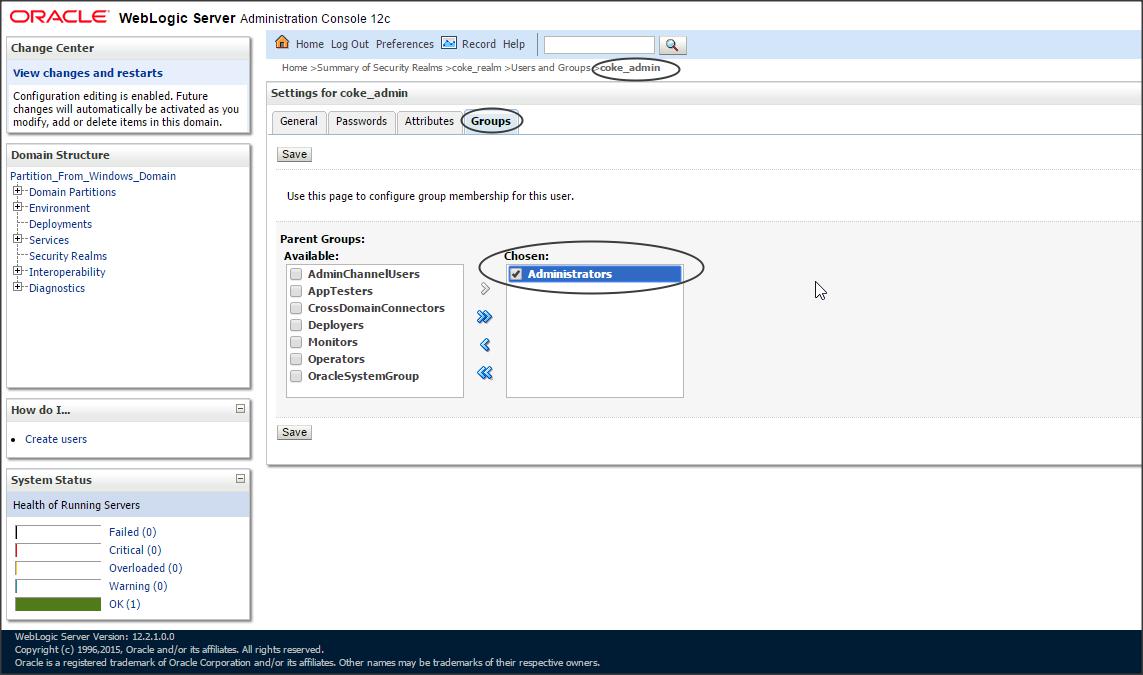
Task: Click the Warning (0) status link
Action: point(138,587)
